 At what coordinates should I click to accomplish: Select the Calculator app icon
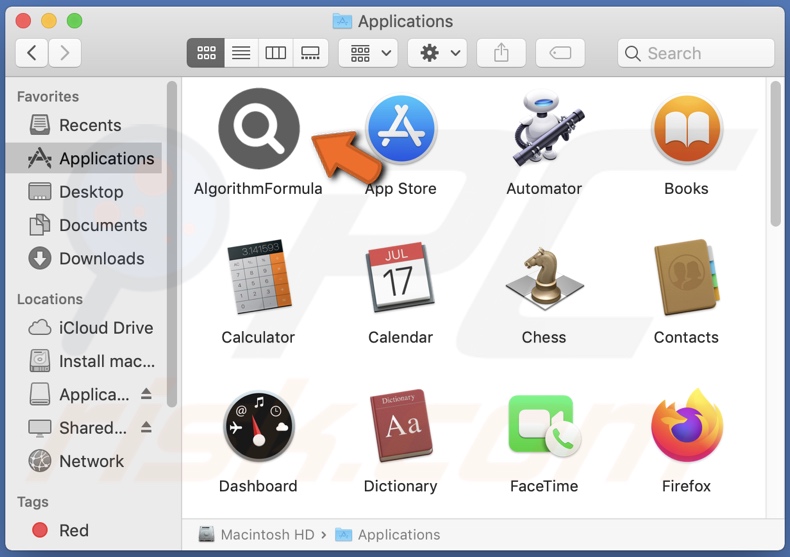(x=258, y=276)
